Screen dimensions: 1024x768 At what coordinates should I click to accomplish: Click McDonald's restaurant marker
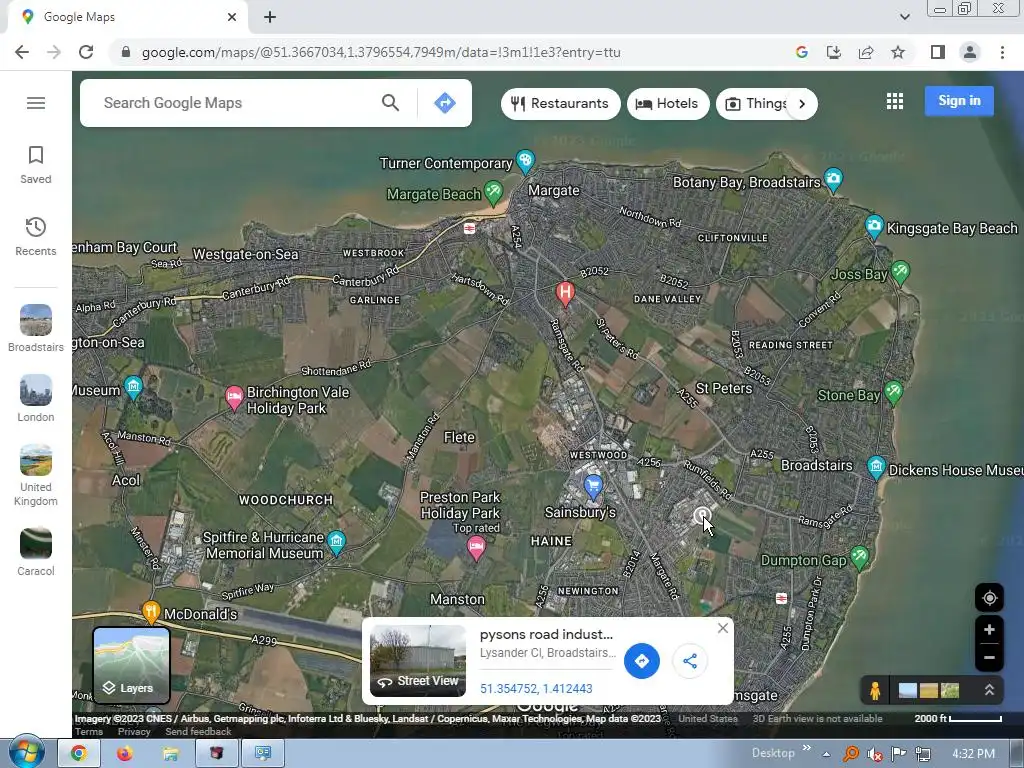coord(151,611)
